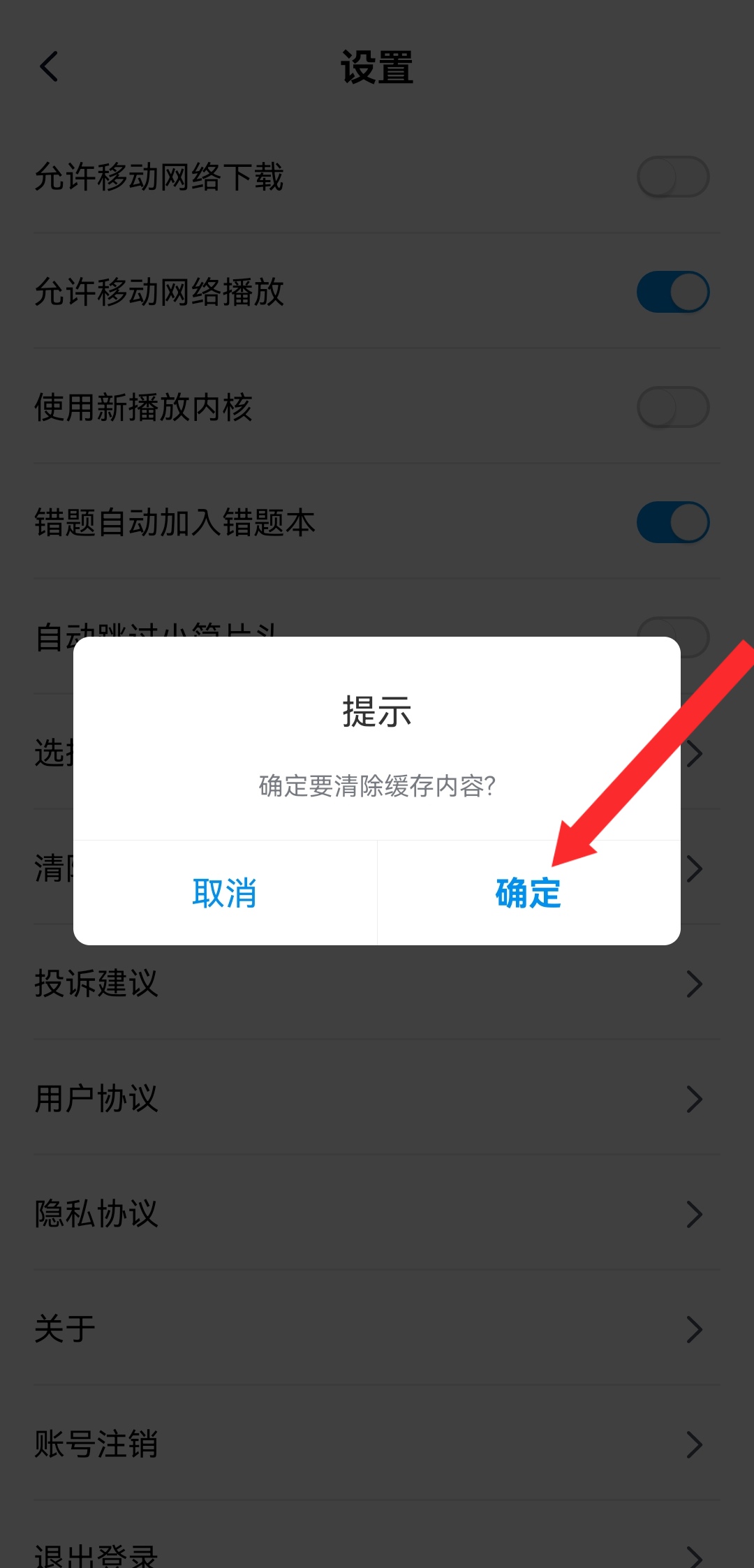Viewport: 754px width, 1568px height.
Task: Open 投诉建议 chevron arrow
Action: click(x=694, y=984)
